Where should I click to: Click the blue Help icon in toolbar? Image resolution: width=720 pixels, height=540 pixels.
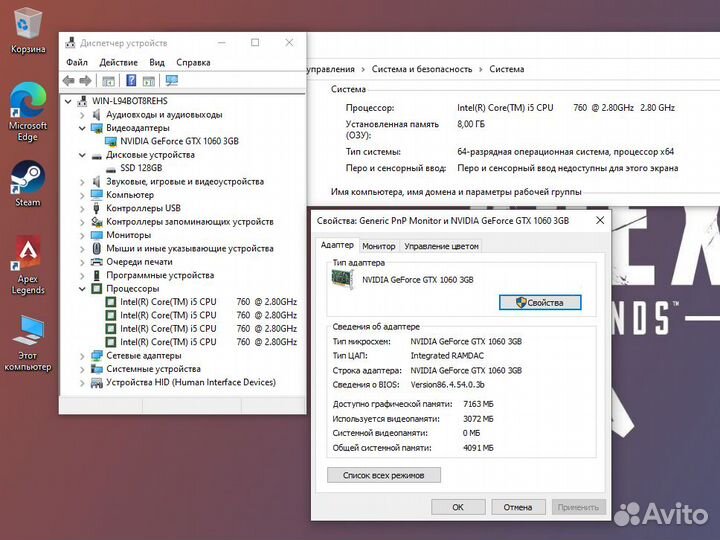tap(131, 81)
